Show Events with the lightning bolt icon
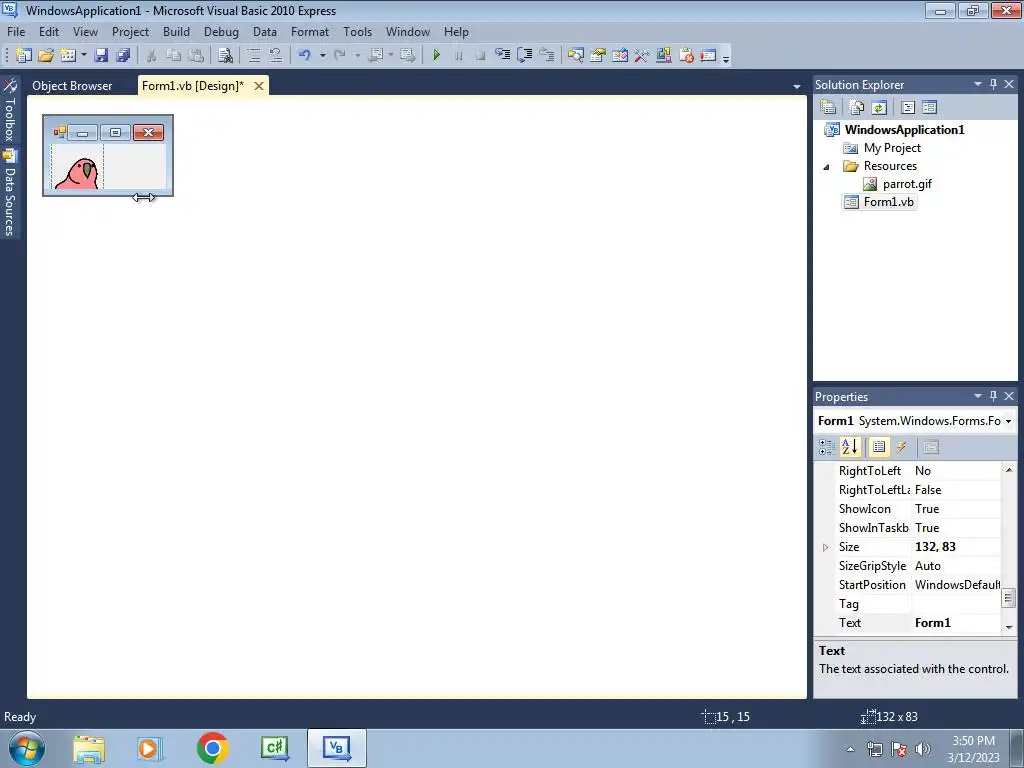 (x=902, y=447)
